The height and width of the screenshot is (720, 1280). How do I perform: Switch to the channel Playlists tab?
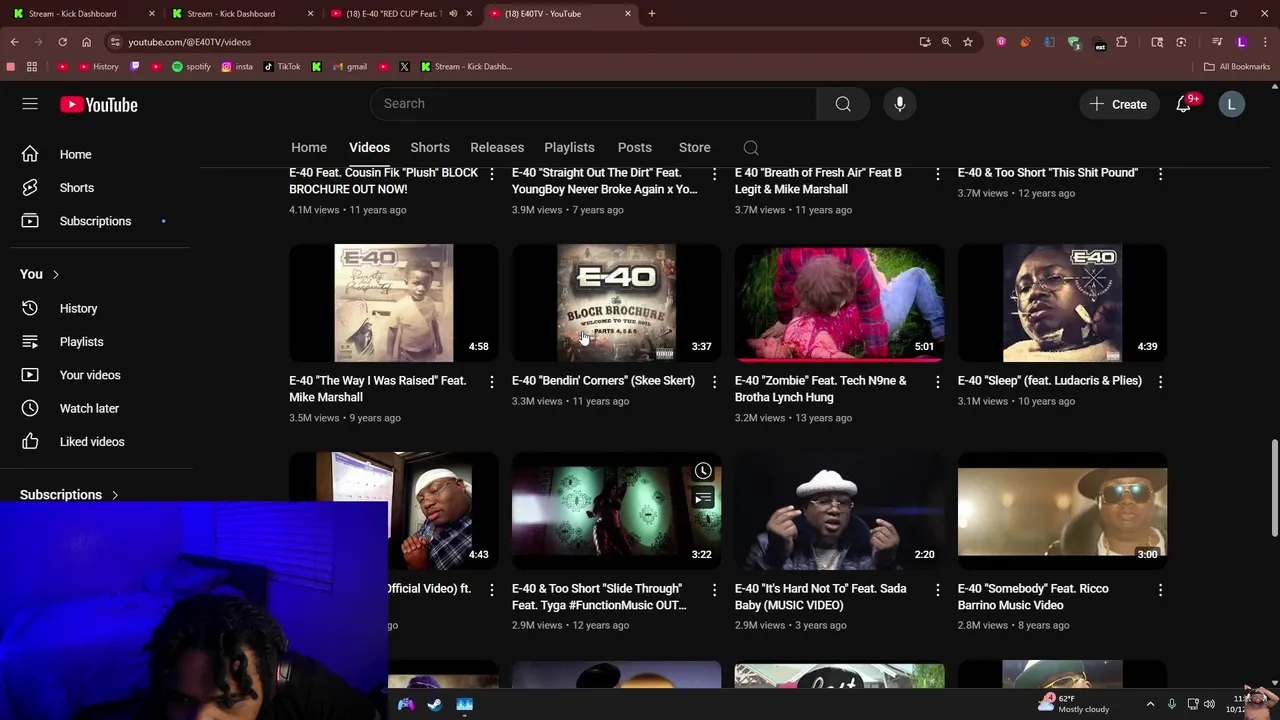point(569,147)
